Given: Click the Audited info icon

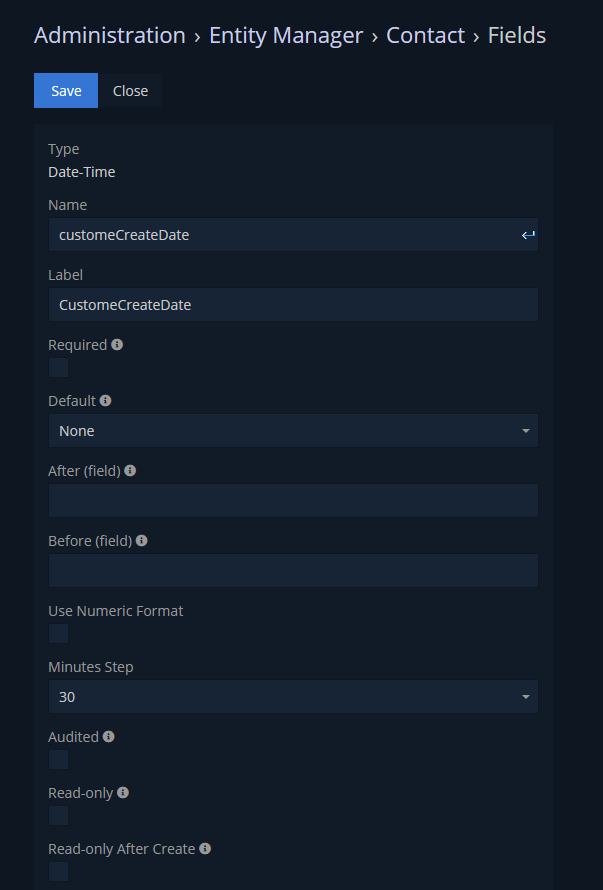Looking at the screenshot, I should click(108, 736).
